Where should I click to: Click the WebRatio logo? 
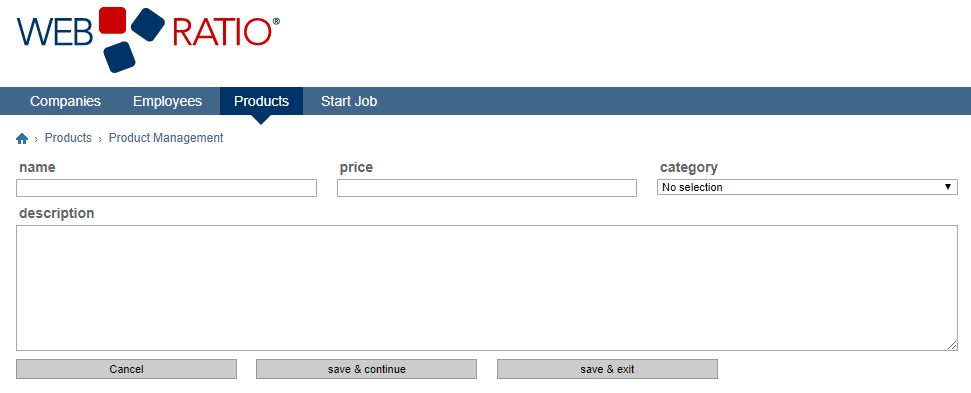click(148, 40)
